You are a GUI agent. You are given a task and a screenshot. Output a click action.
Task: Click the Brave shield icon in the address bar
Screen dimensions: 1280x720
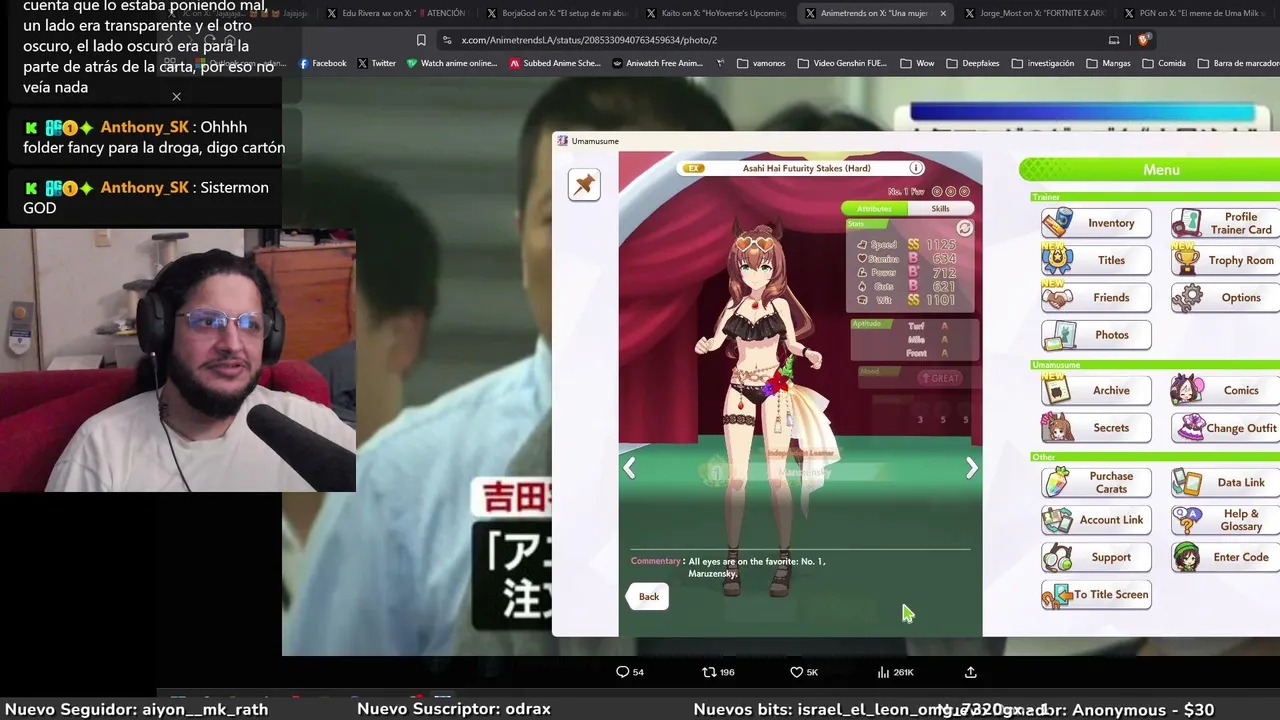click(x=1144, y=40)
